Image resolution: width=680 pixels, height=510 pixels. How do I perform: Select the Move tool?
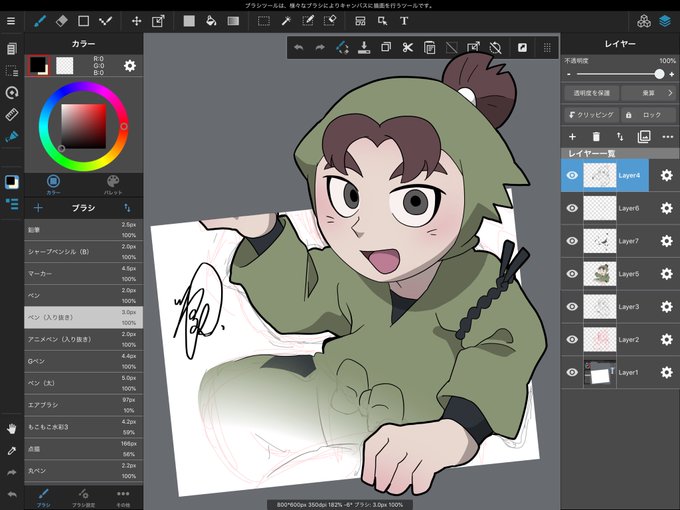click(x=136, y=21)
